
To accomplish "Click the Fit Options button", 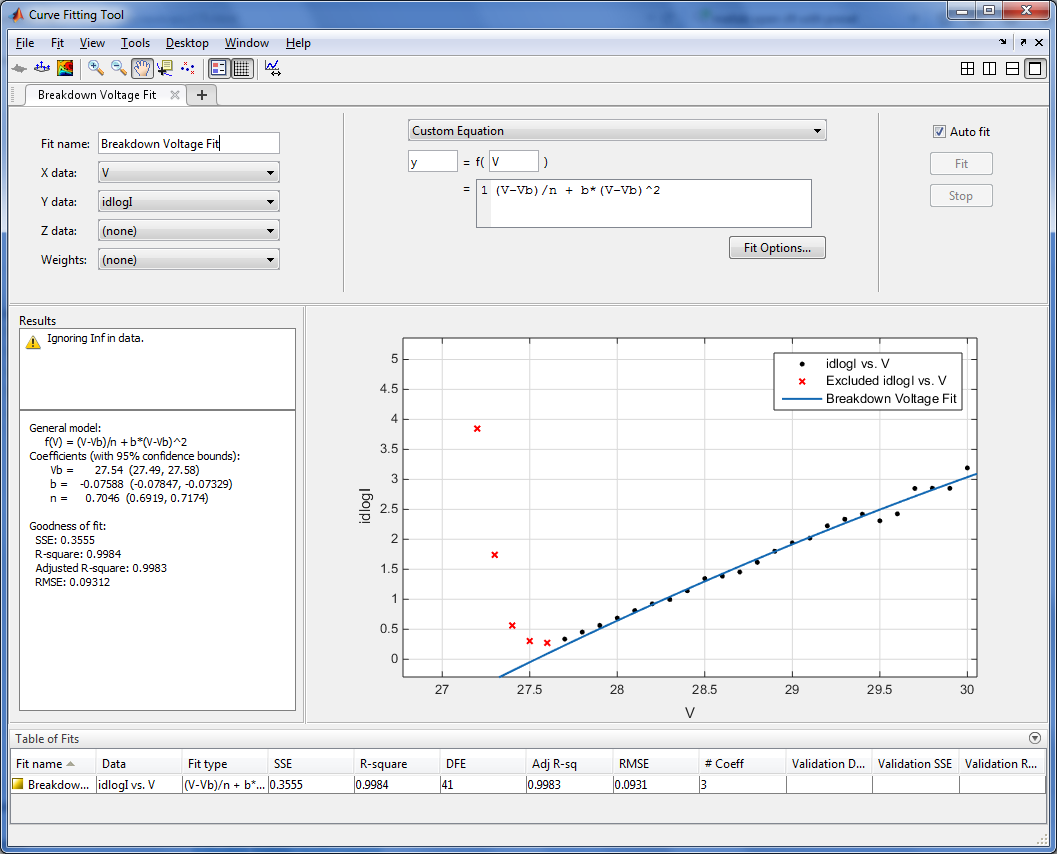I will tap(777, 248).
